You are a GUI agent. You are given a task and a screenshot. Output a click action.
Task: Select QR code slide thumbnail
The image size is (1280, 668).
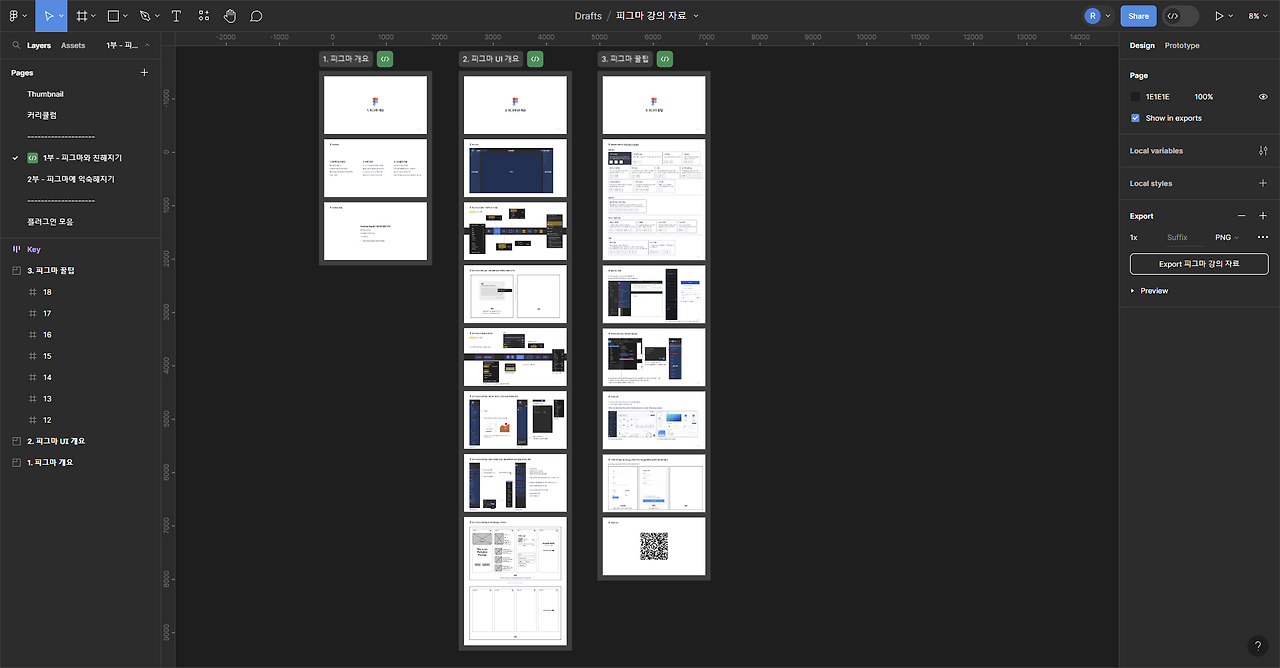[654, 546]
